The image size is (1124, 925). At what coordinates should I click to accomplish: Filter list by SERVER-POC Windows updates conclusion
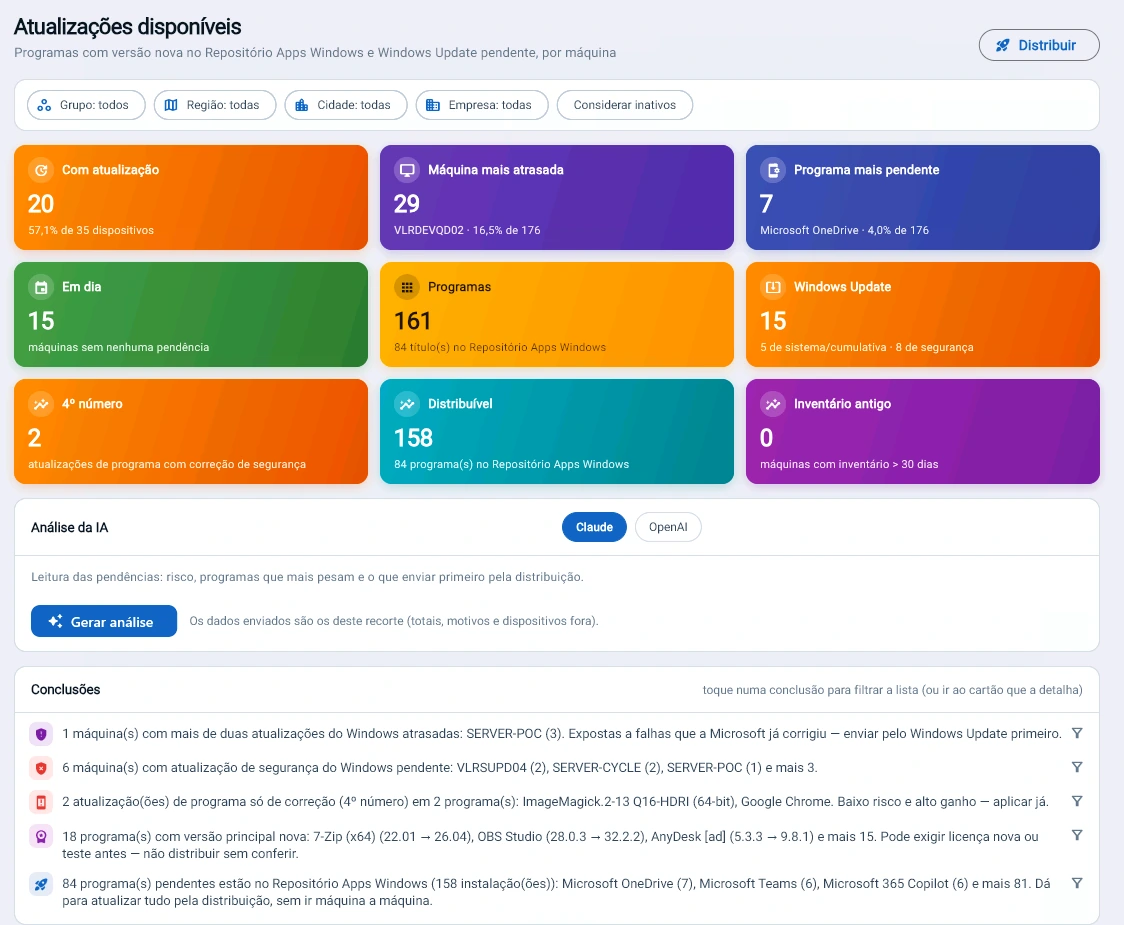pos(1077,733)
